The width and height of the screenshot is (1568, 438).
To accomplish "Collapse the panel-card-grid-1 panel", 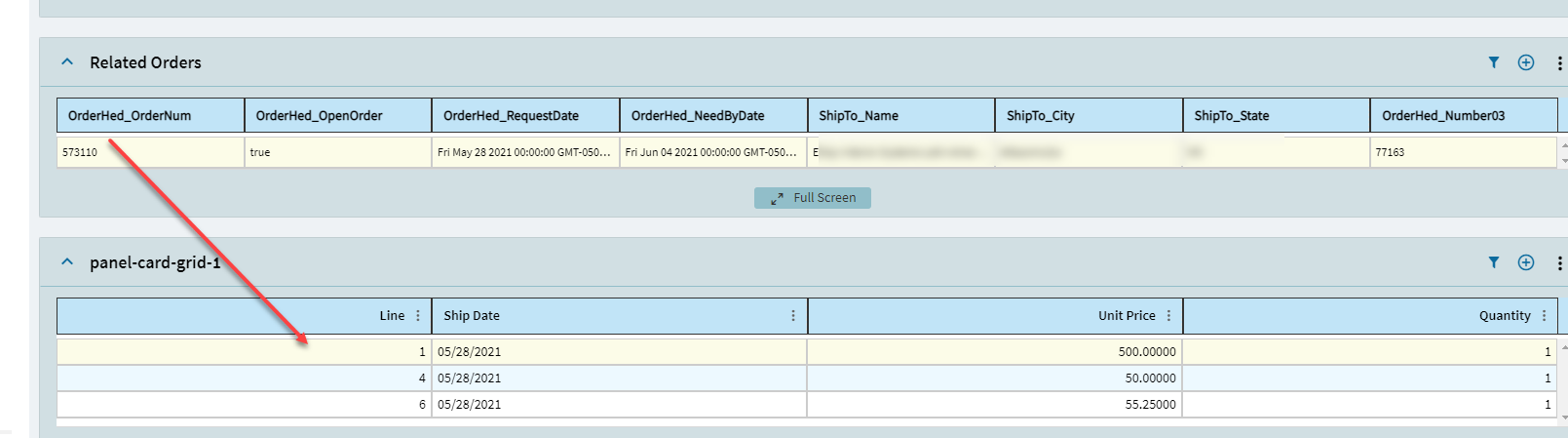I will 67,262.
